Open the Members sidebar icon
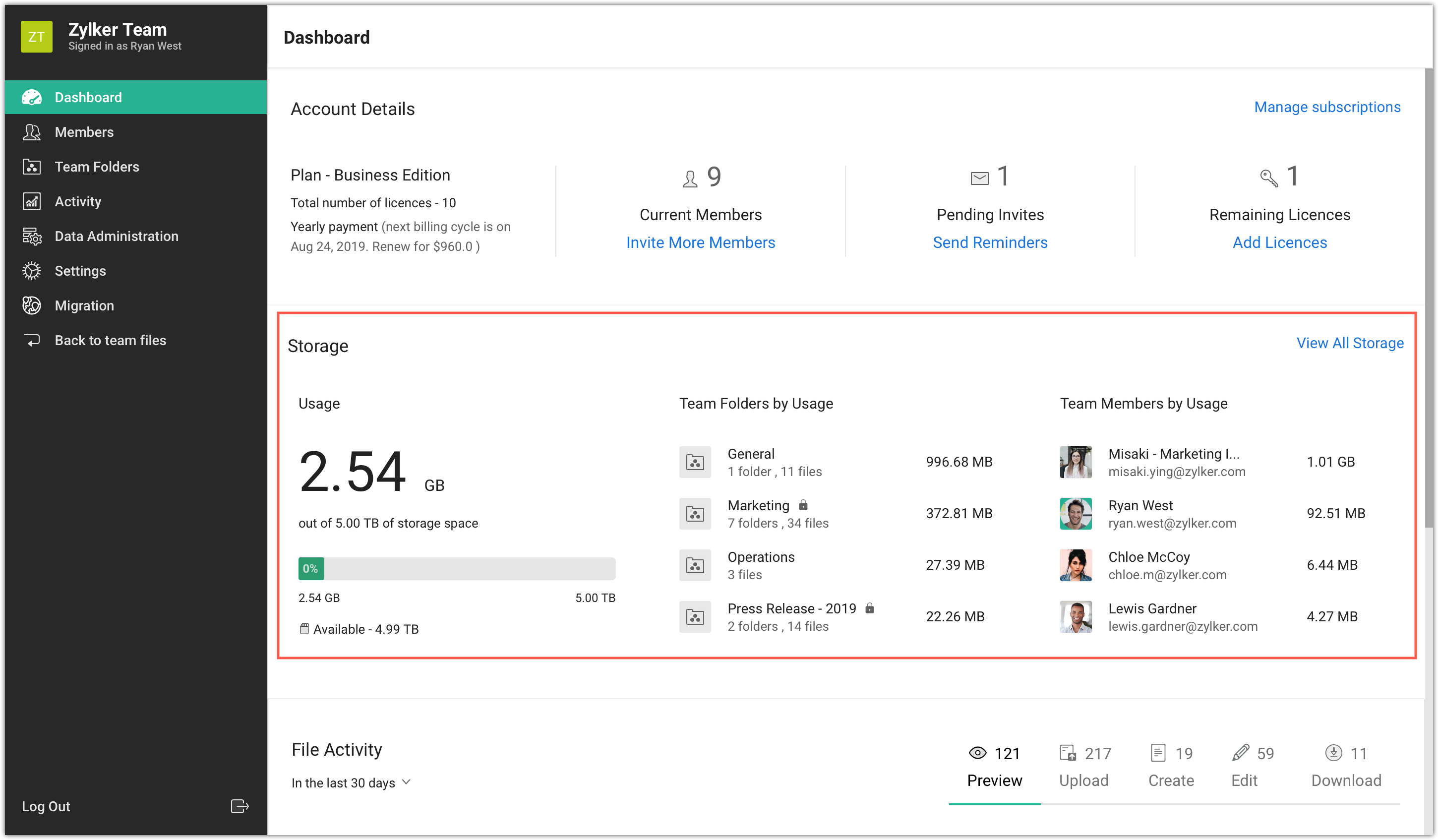This screenshot has height=840, width=1438. [31, 132]
